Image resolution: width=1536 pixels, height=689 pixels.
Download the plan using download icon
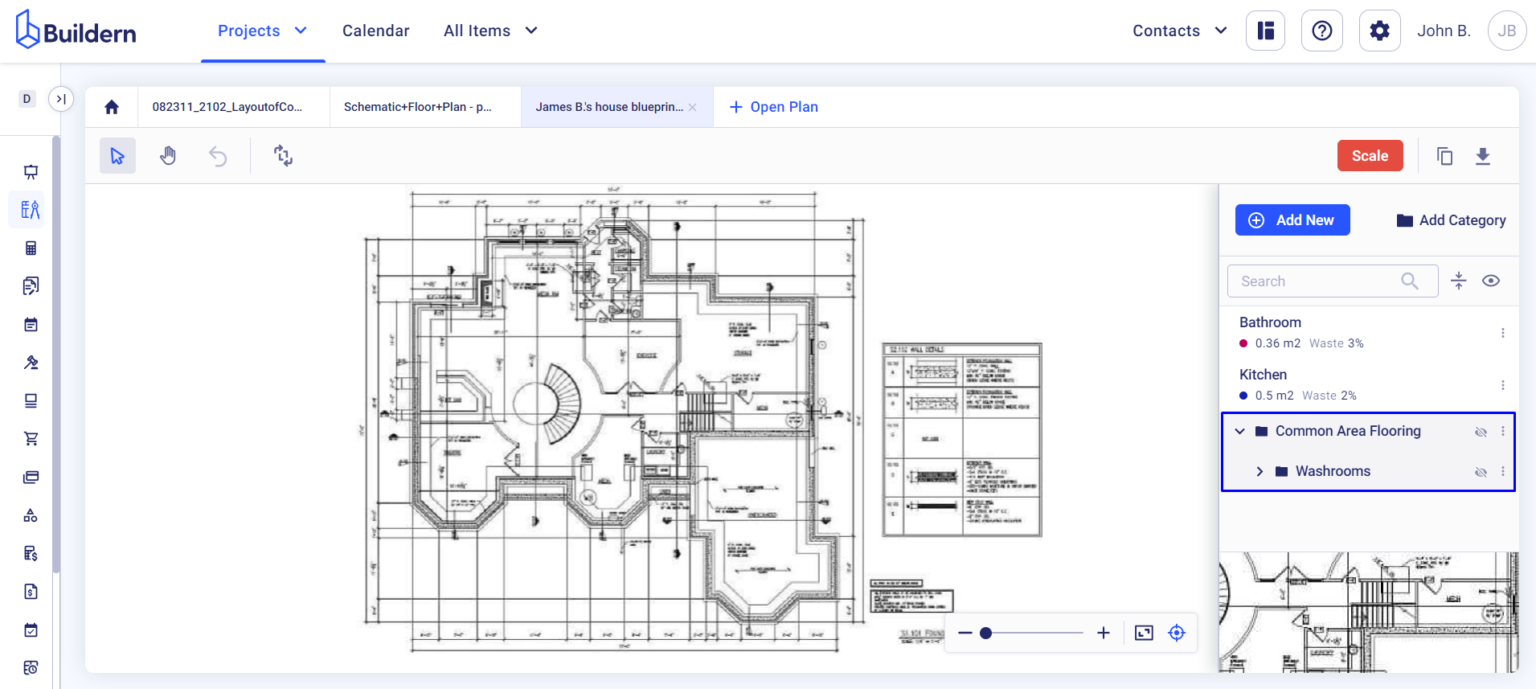click(x=1483, y=156)
